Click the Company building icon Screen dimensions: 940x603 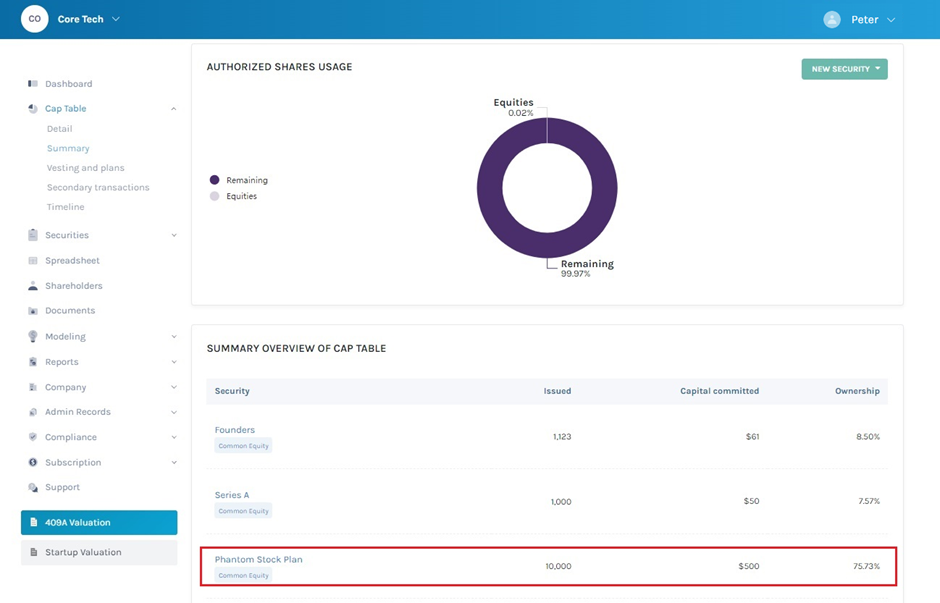33,387
